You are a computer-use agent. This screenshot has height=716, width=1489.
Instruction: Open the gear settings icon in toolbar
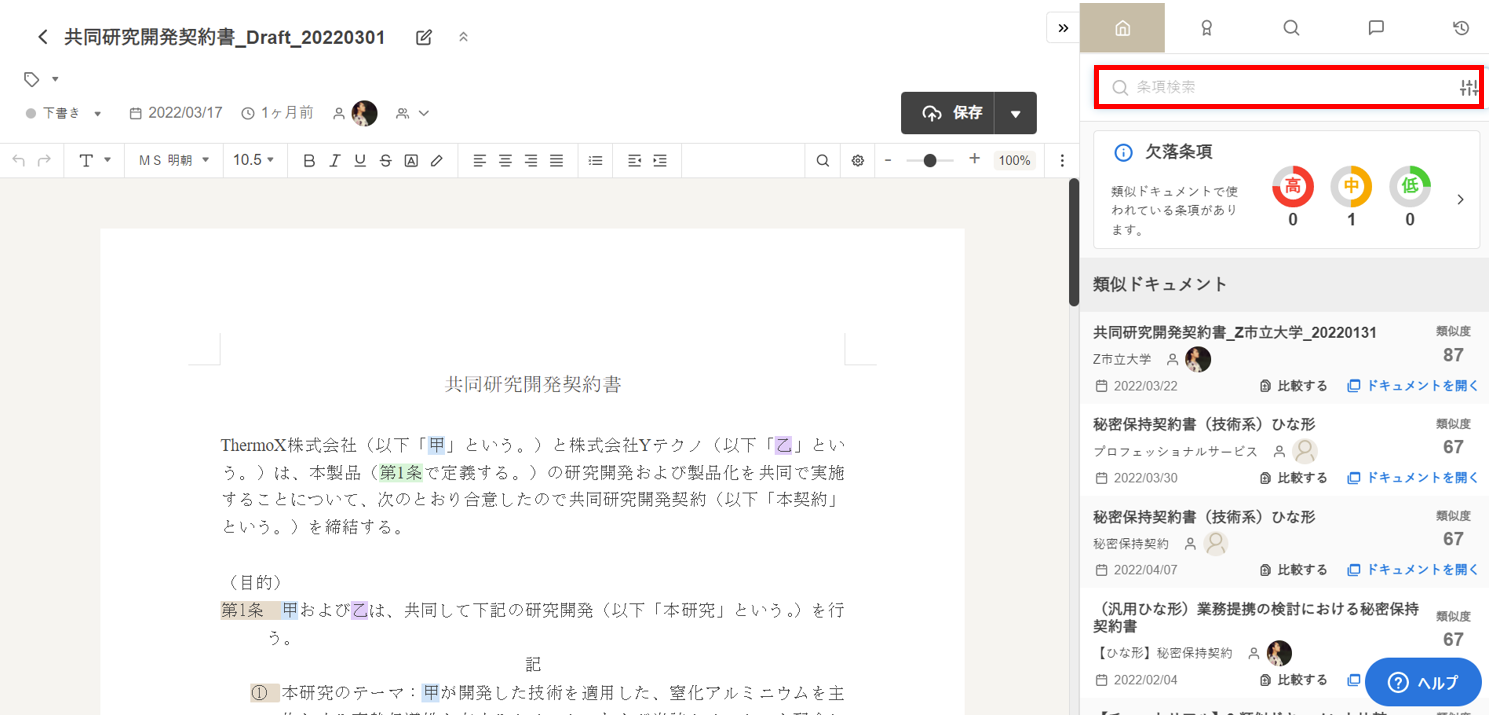pos(857,160)
